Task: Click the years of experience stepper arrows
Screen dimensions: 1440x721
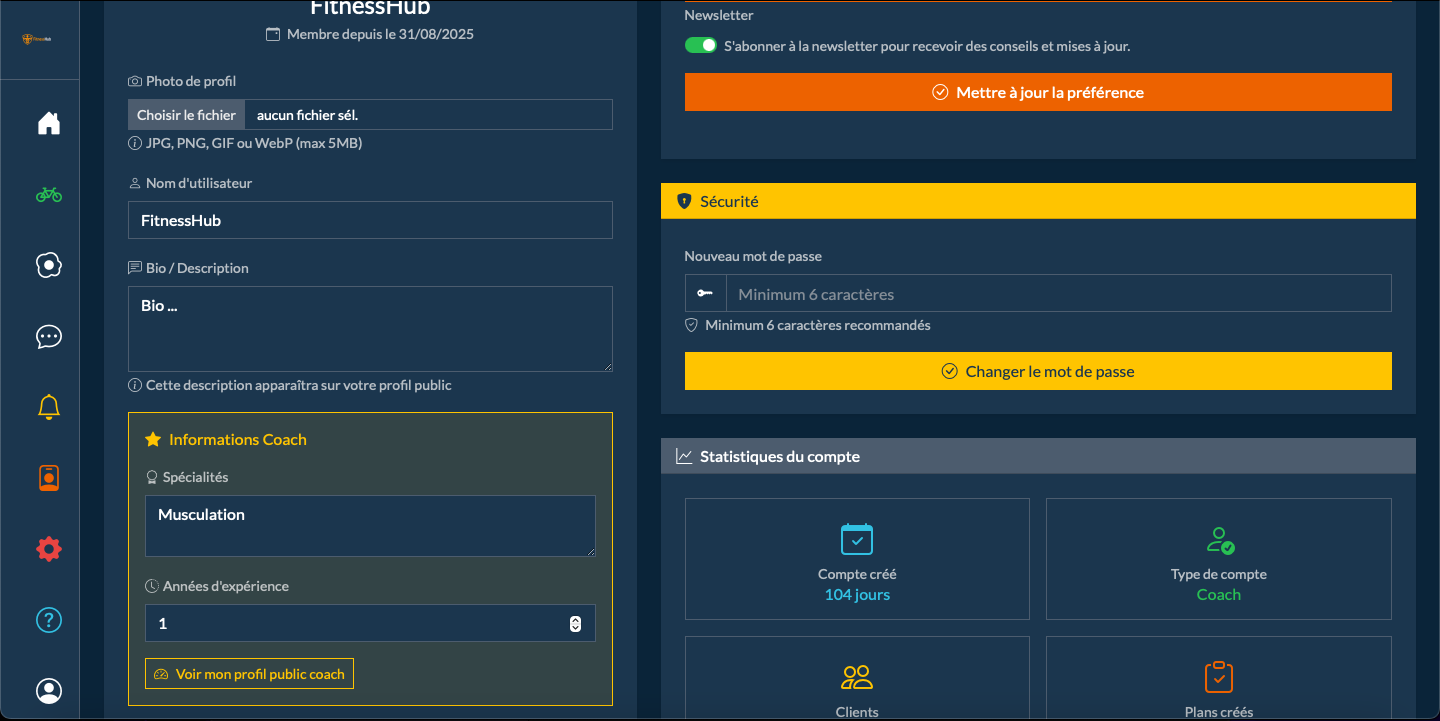Action: pyautogui.click(x=575, y=623)
